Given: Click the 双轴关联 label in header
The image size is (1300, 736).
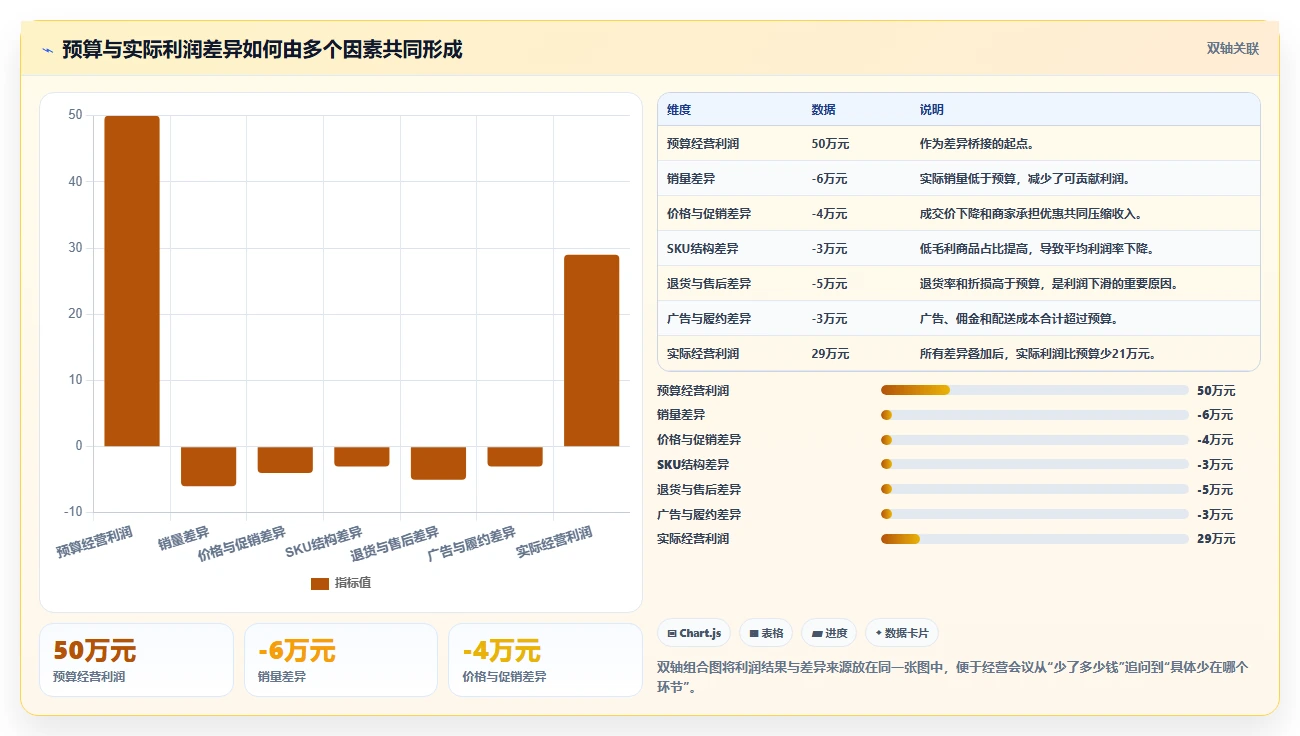Looking at the screenshot, I should click(1232, 48).
